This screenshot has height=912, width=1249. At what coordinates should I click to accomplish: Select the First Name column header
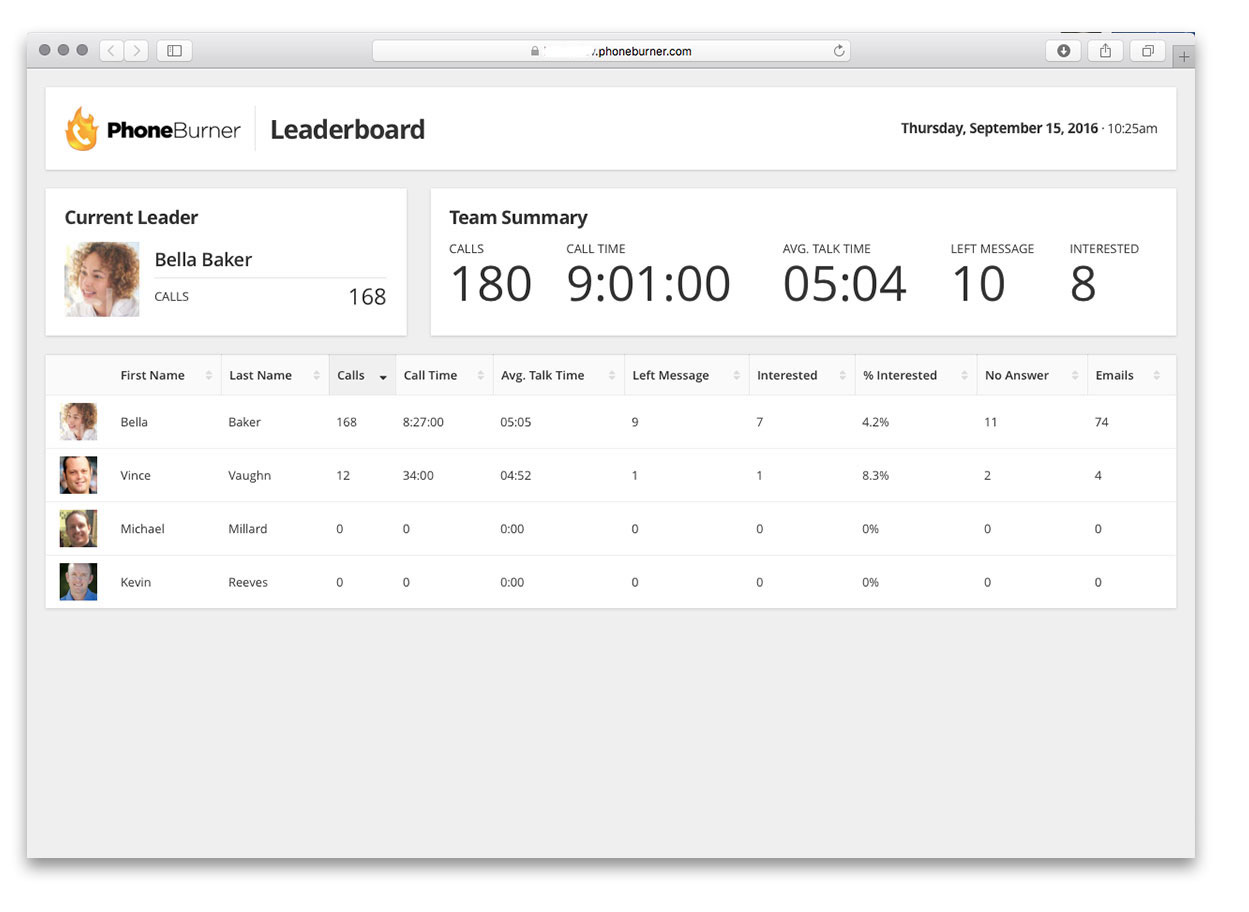(x=152, y=374)
